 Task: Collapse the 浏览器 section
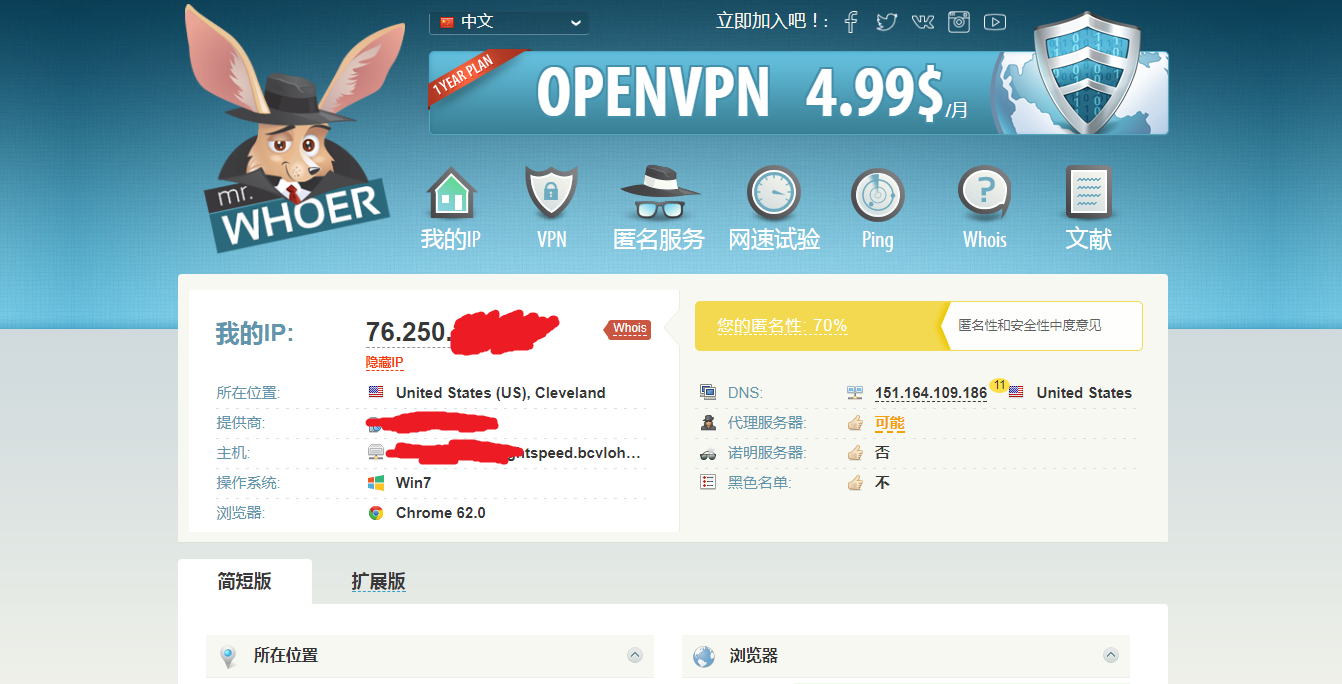pos(1110,655)
